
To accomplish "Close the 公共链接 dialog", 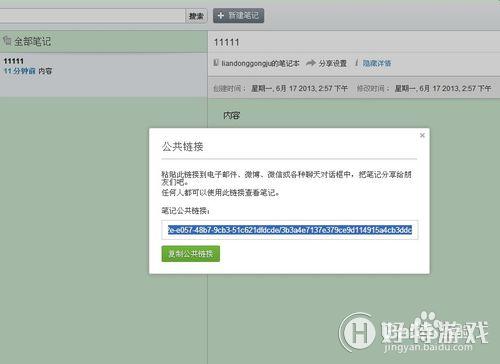I will [x=422, y=135].
